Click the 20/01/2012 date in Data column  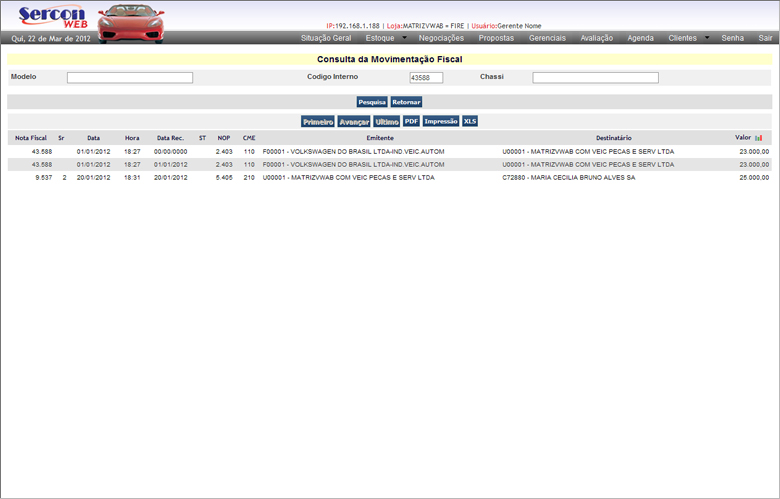[94, 178]
